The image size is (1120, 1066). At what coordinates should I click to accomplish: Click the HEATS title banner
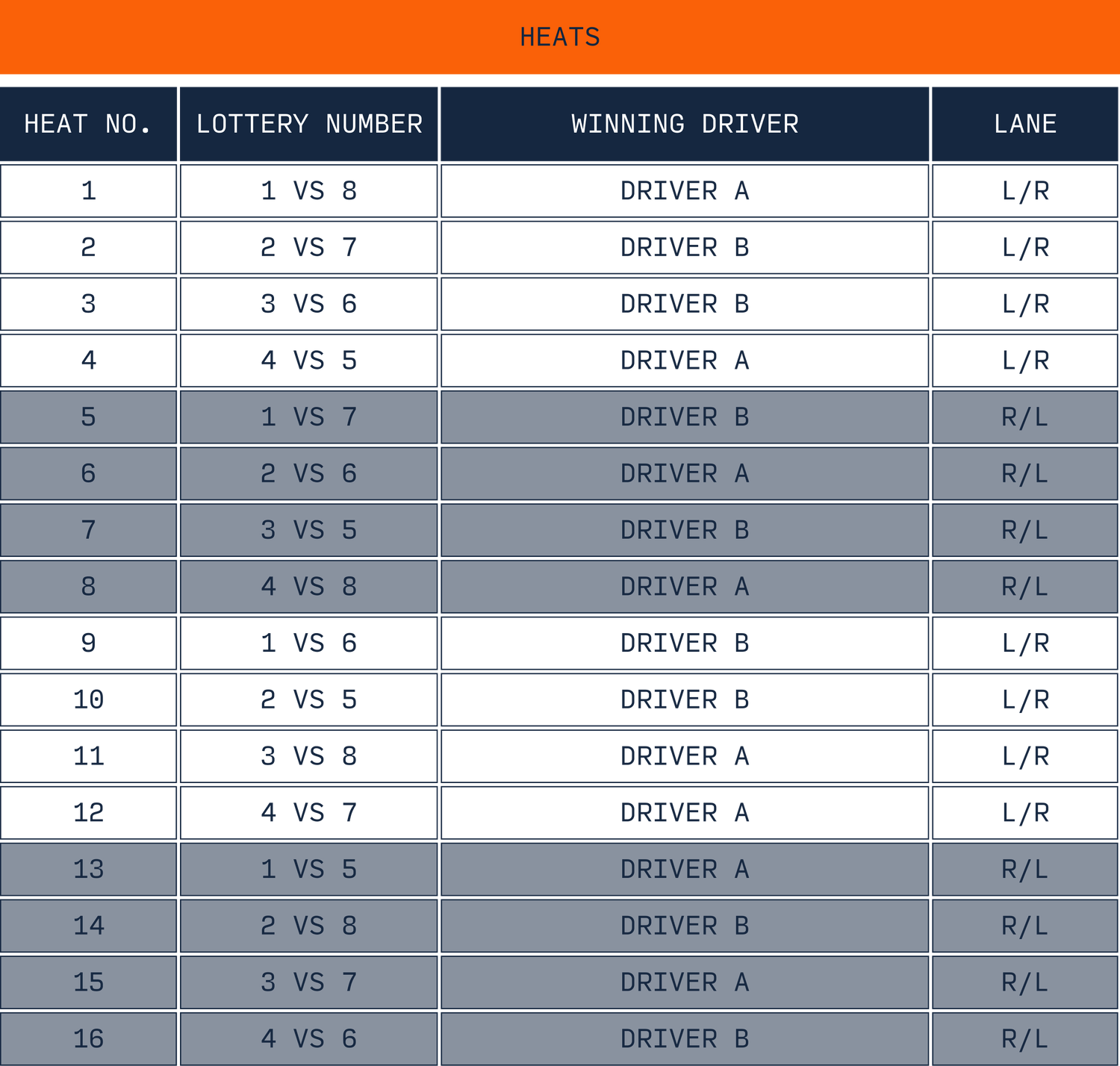point(560,37)
